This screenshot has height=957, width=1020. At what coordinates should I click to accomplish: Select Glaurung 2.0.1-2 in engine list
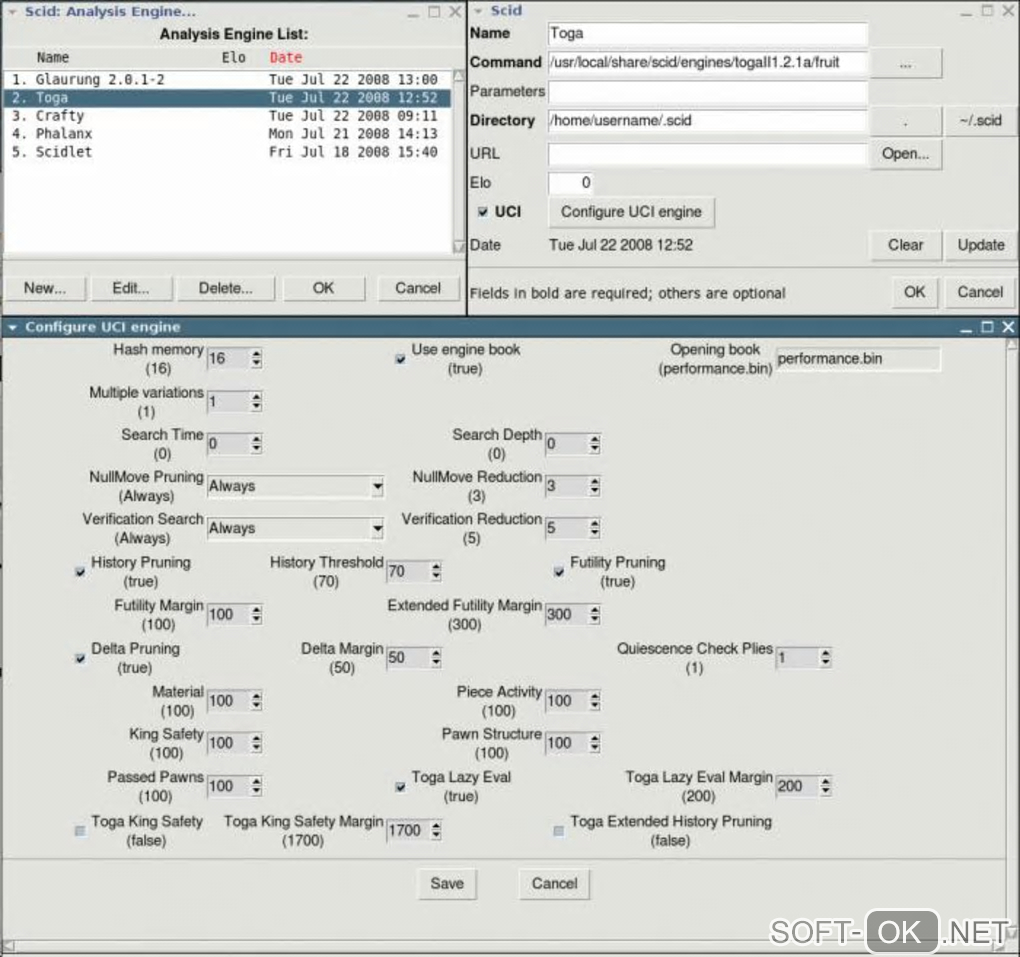click(x=228, y=79)
